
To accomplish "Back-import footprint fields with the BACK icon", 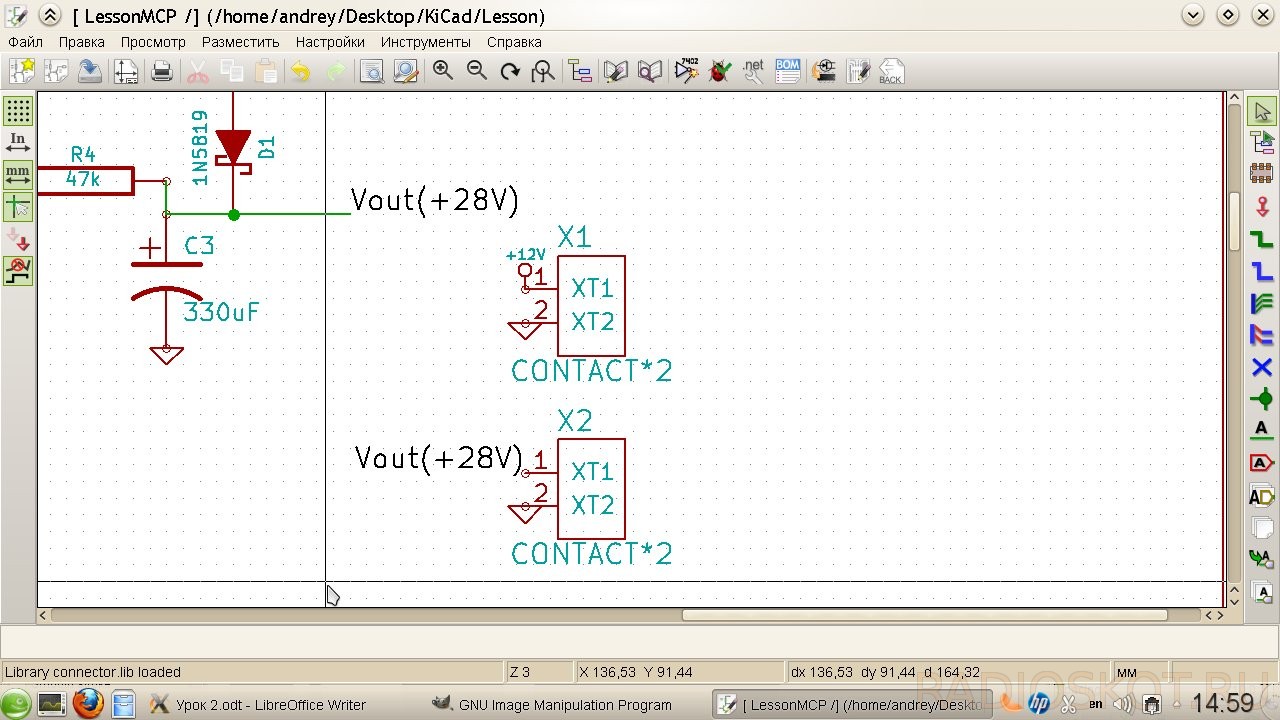I will coord(891,71).
